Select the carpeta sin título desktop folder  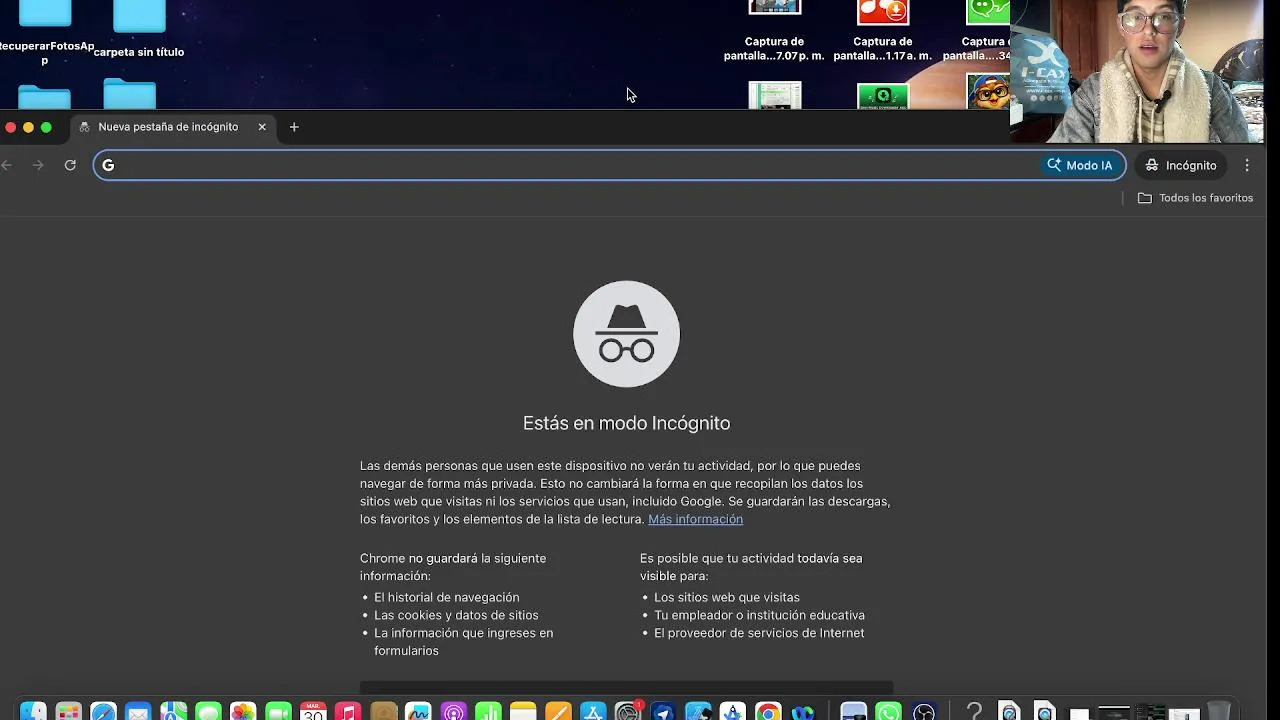139,30
